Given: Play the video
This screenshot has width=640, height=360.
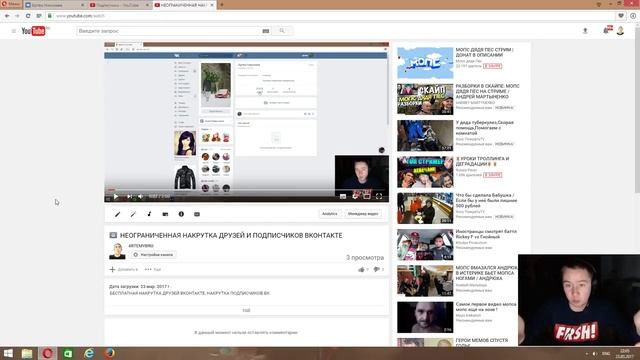Looking at the screenshot, I should point(116,197).
